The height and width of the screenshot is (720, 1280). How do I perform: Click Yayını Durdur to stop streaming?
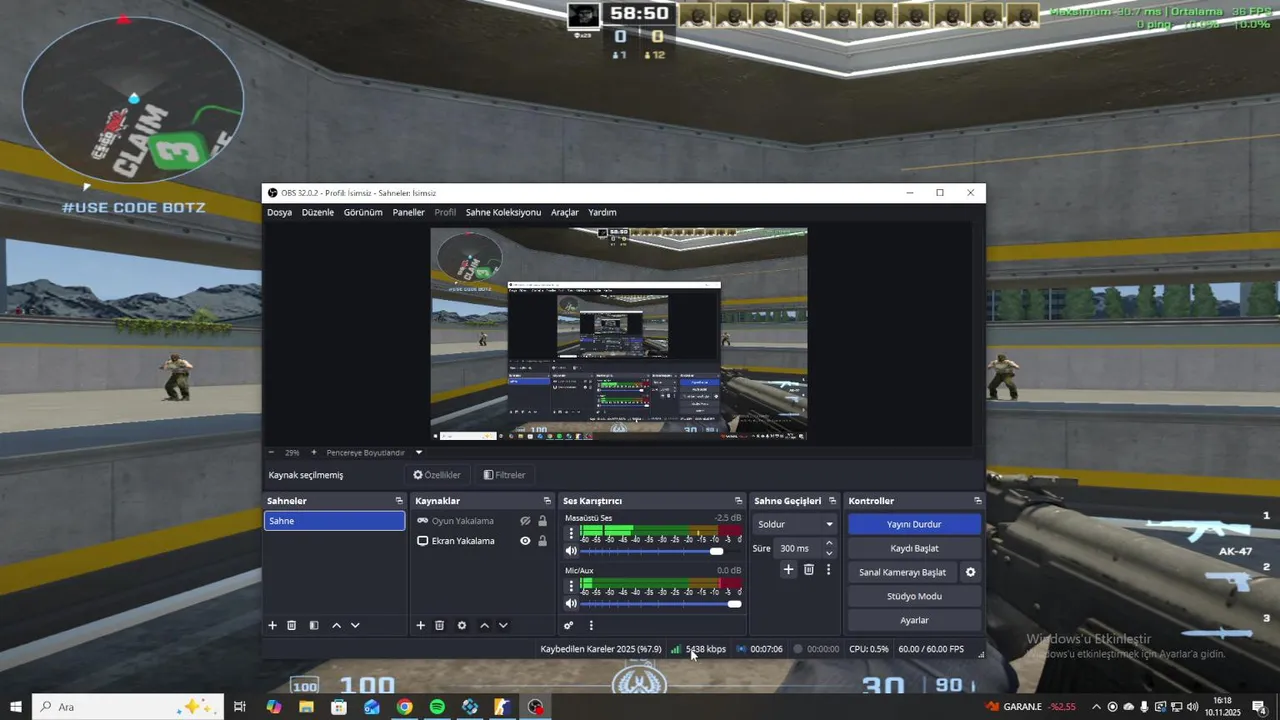[x=914, y=524]
